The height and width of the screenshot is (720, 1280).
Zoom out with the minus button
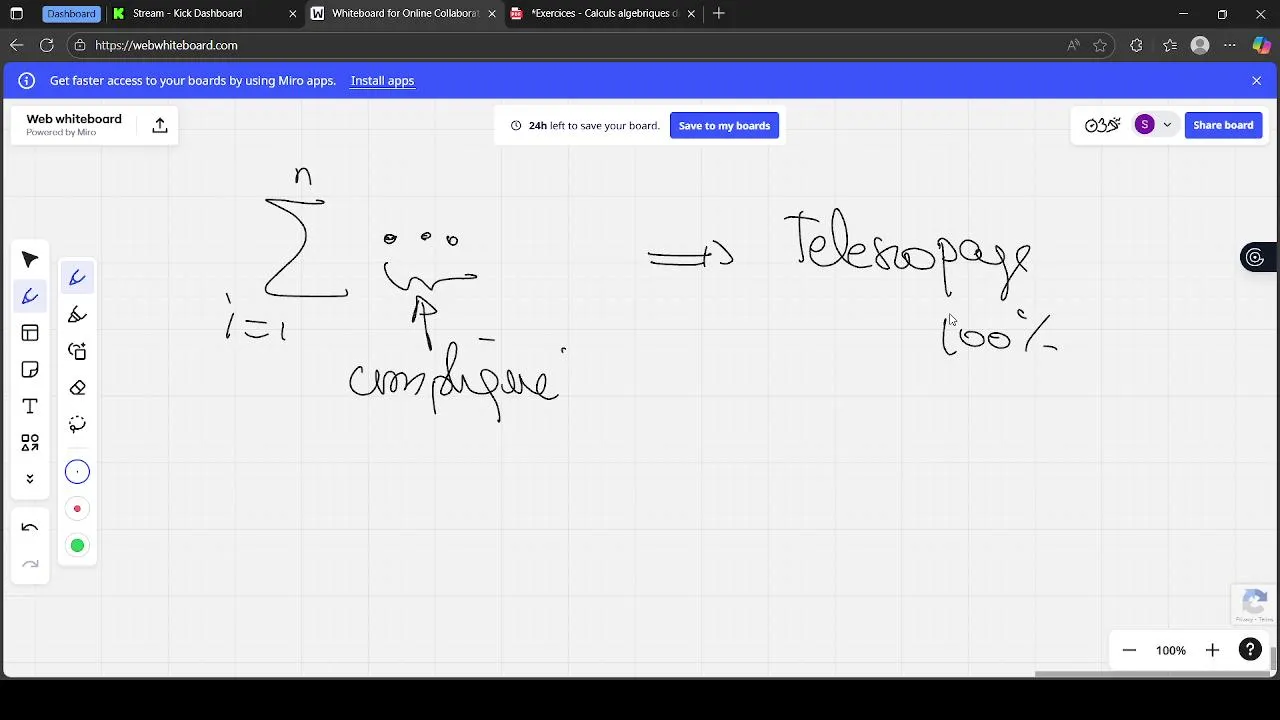click(1129, 650)
